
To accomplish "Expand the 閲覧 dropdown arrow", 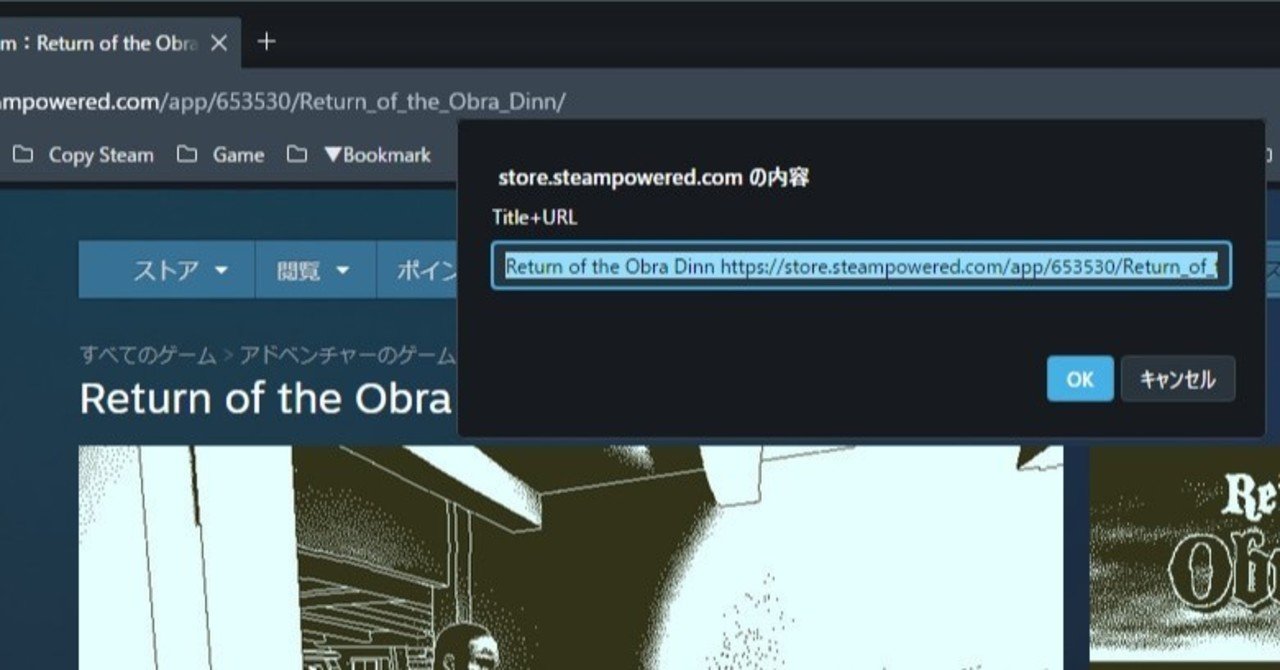I will point(342,270).
